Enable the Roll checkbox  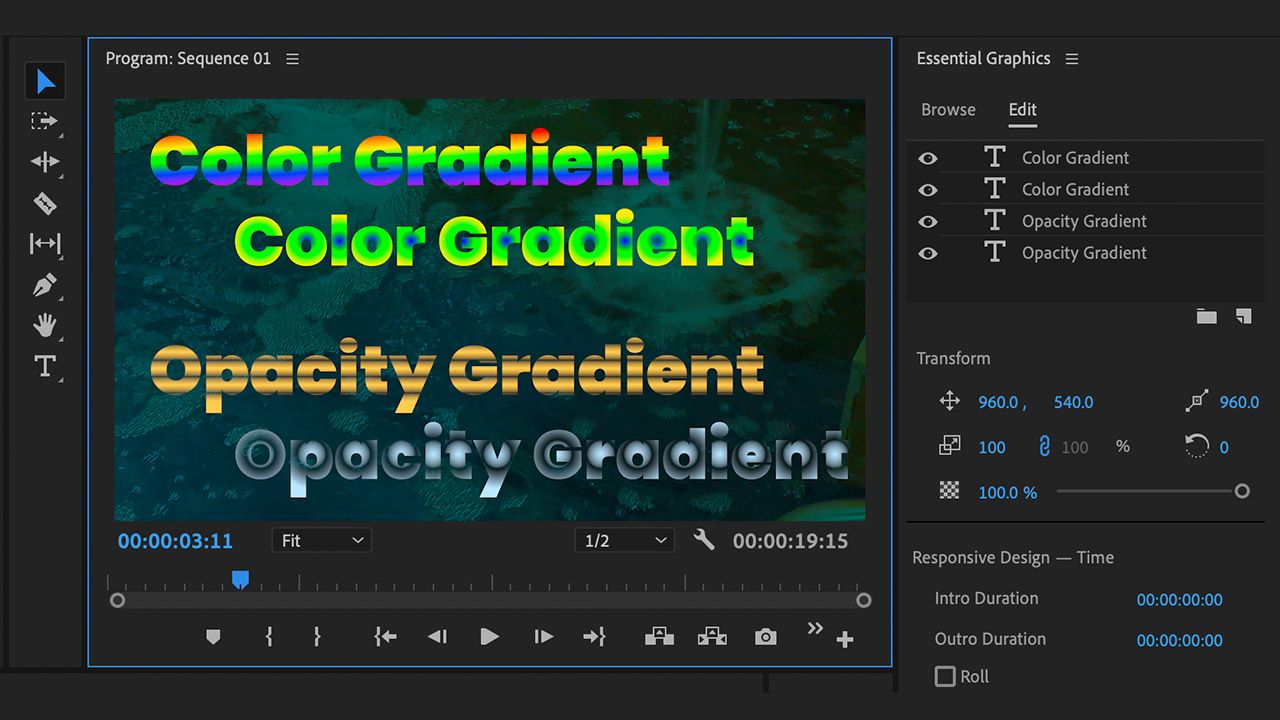coord(945,677)
